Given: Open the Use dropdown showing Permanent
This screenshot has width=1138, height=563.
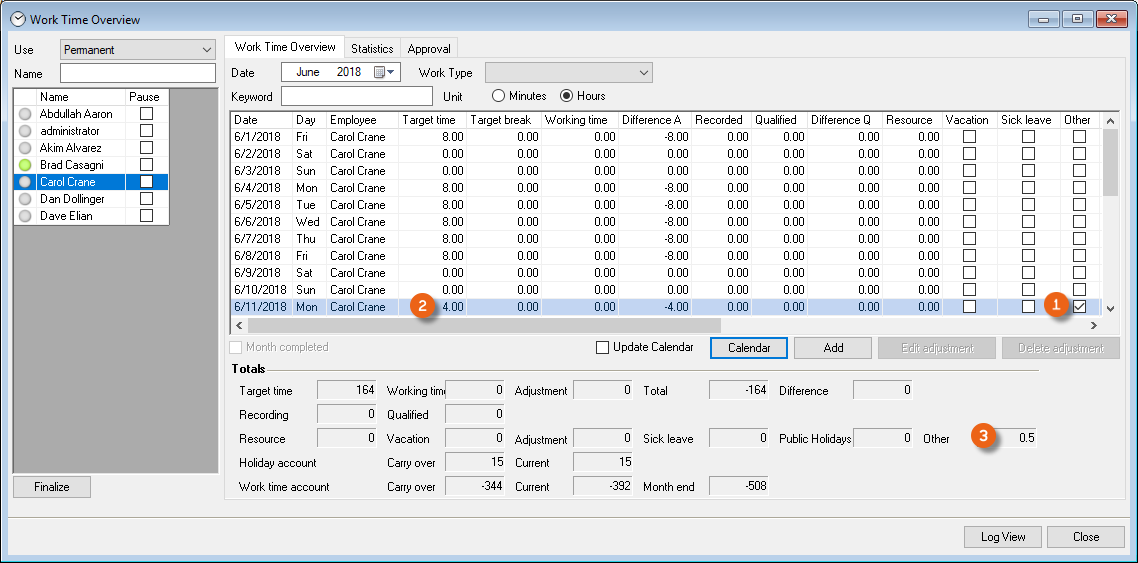Looking at the screenshot, I should point(138,50).
